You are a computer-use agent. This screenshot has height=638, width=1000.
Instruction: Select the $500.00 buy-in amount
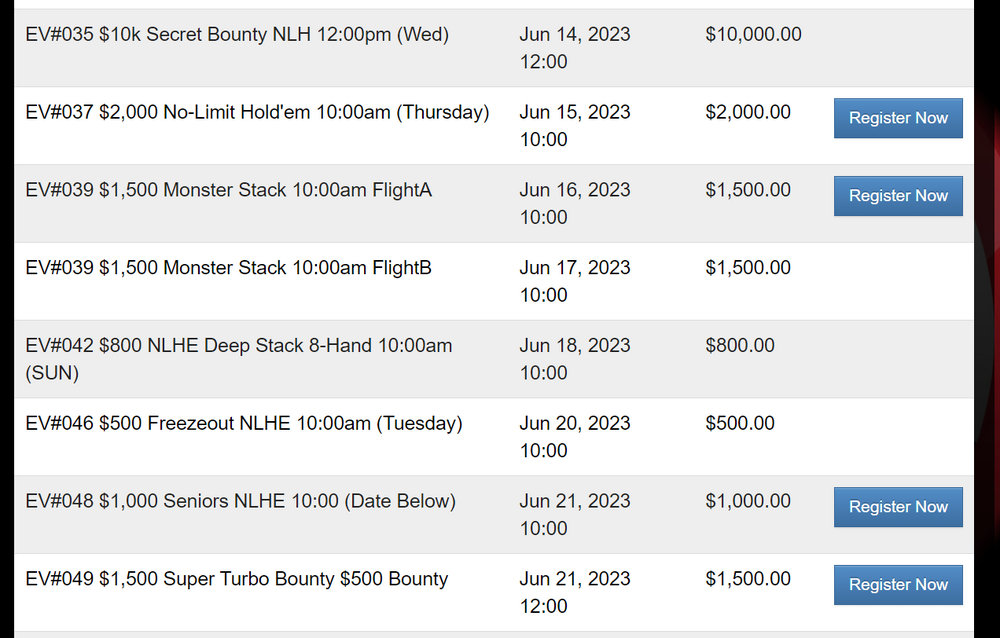coord(740,424)
